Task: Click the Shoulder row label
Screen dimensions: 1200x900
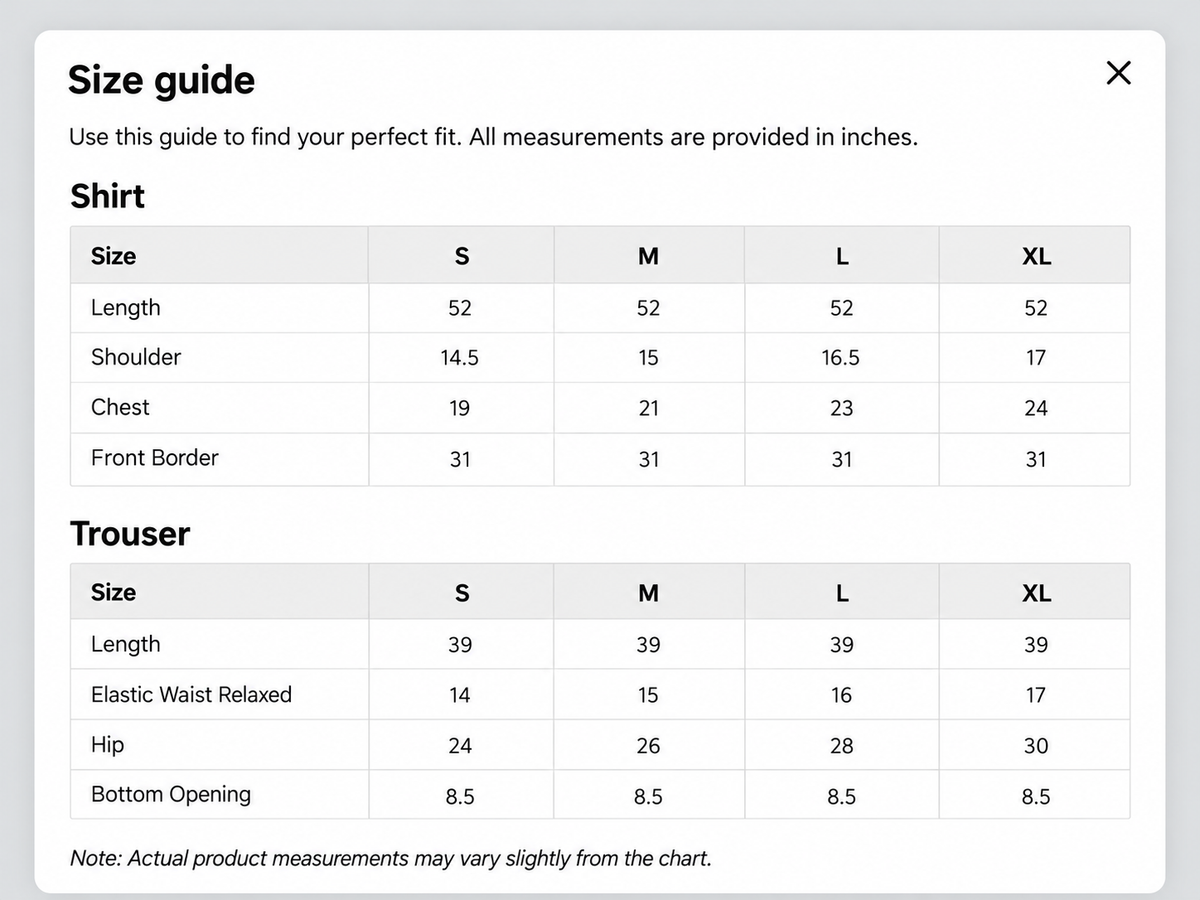Action: 136,357
